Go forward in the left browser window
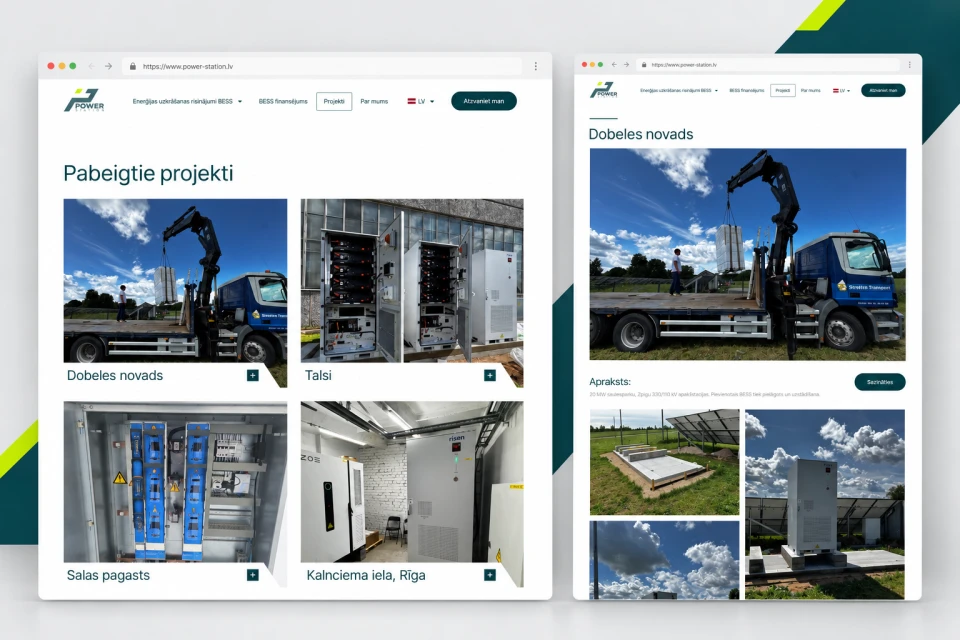960x640 pixels. click(108, 66)
